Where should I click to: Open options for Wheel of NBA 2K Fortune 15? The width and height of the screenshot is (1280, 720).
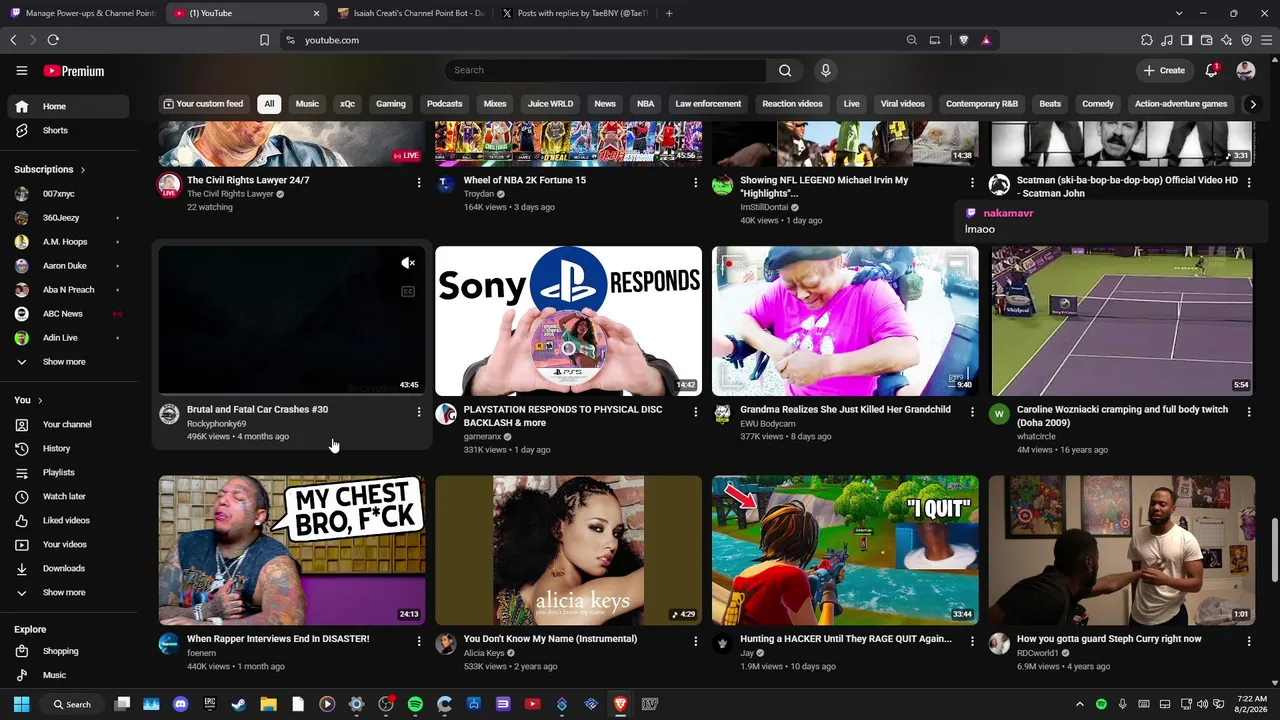[x=695, y=182]
